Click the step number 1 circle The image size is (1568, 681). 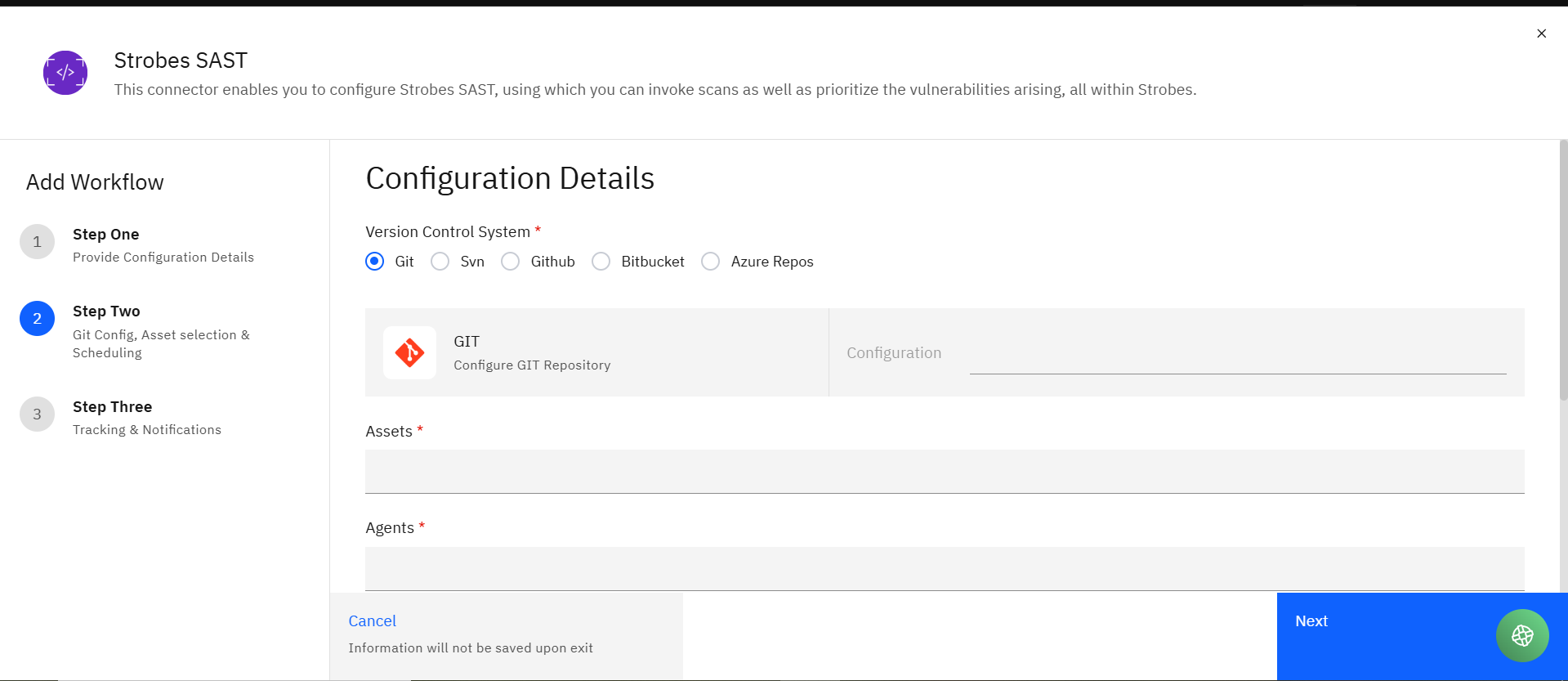[x=37, y=242]
